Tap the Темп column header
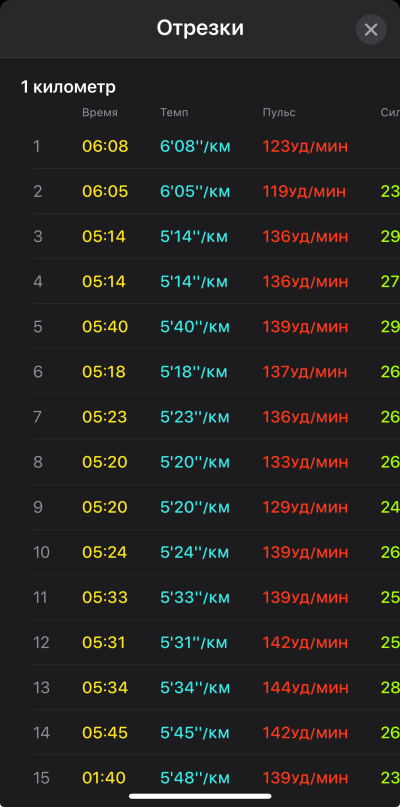Image resolution: width=400 pixels, height=807 pixels. [x=174, y=113]
